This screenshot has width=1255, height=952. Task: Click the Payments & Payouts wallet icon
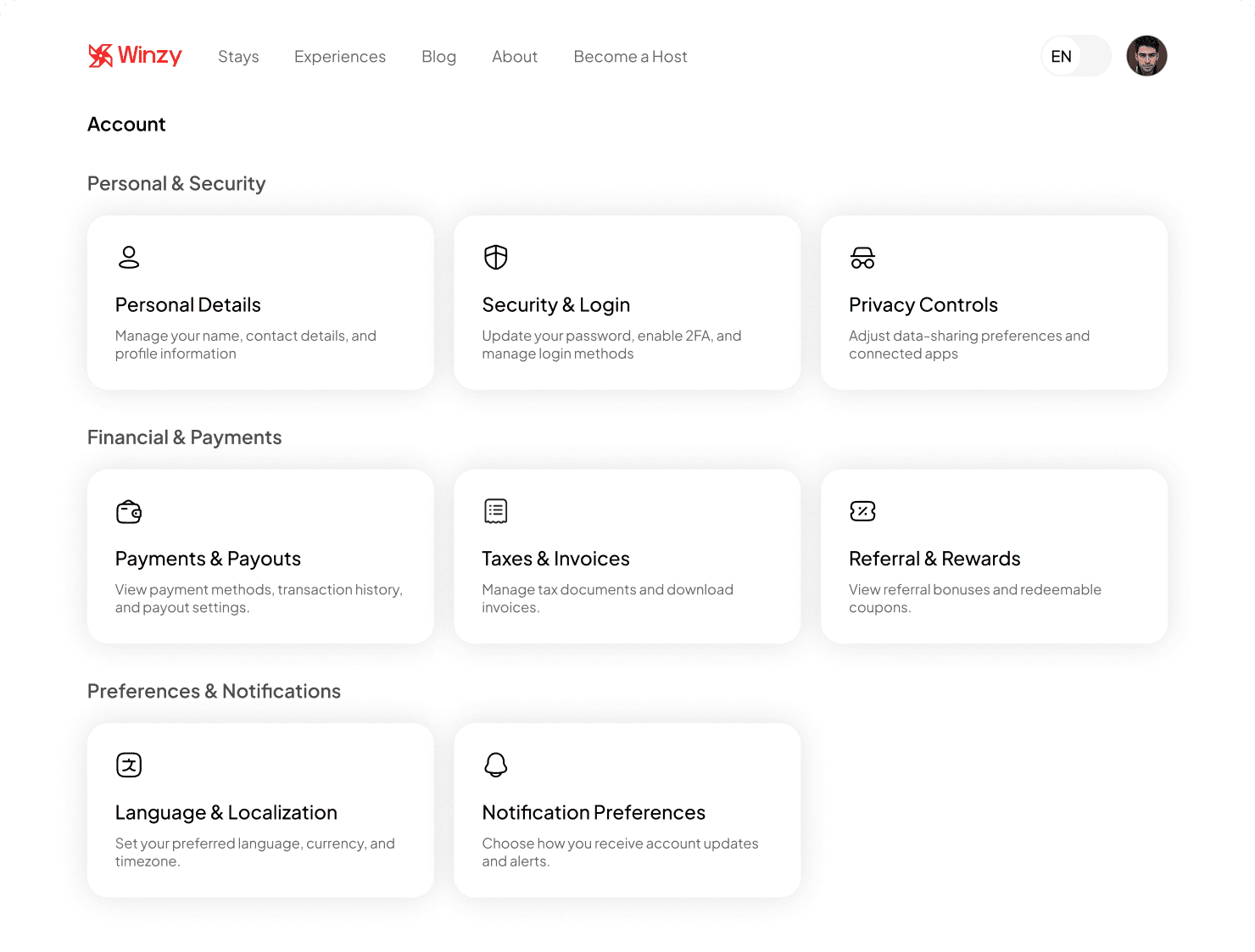coord(129,511)
